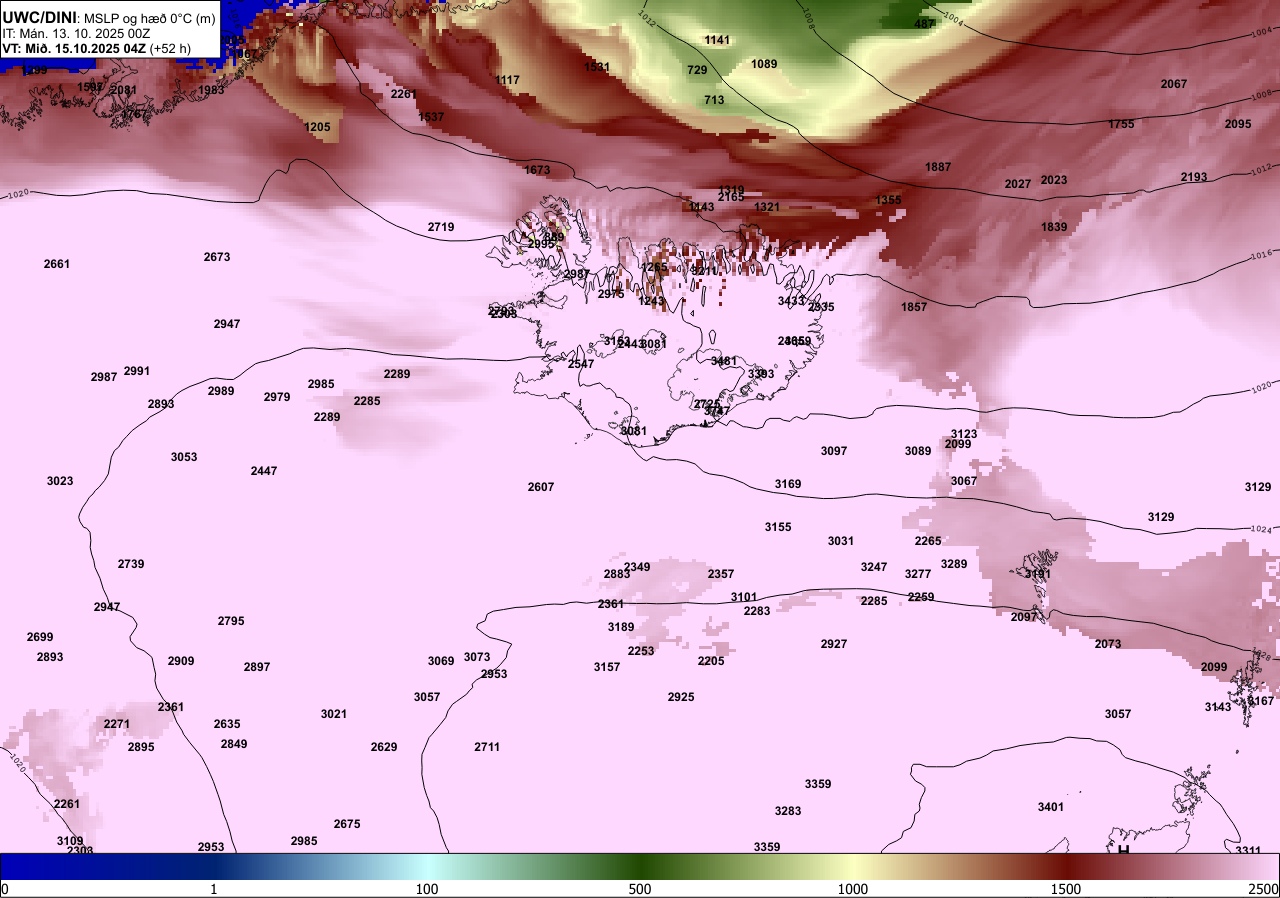Click the height value 1205

tap(317, 127)
